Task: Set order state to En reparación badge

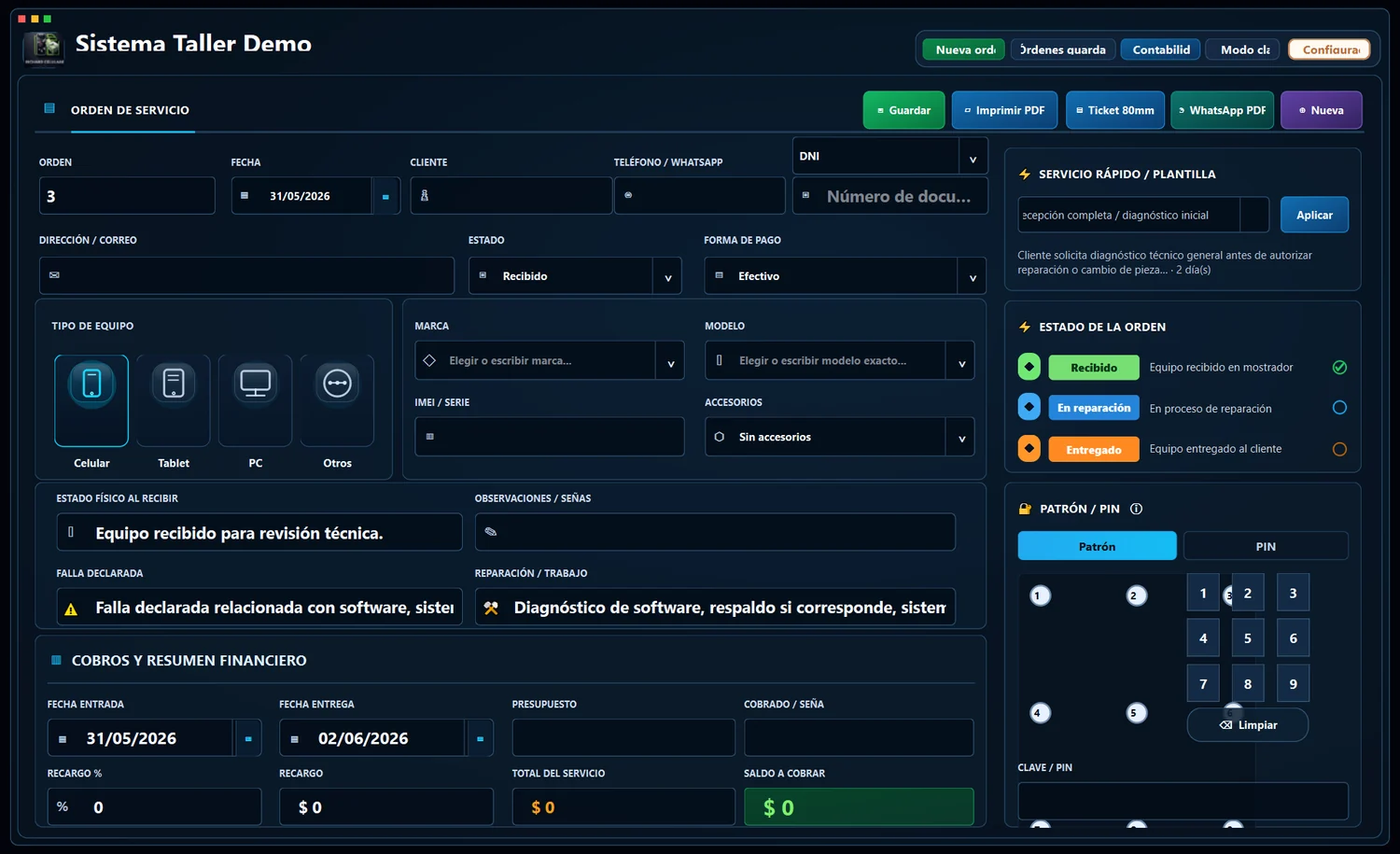Action: pos(1094,408)
